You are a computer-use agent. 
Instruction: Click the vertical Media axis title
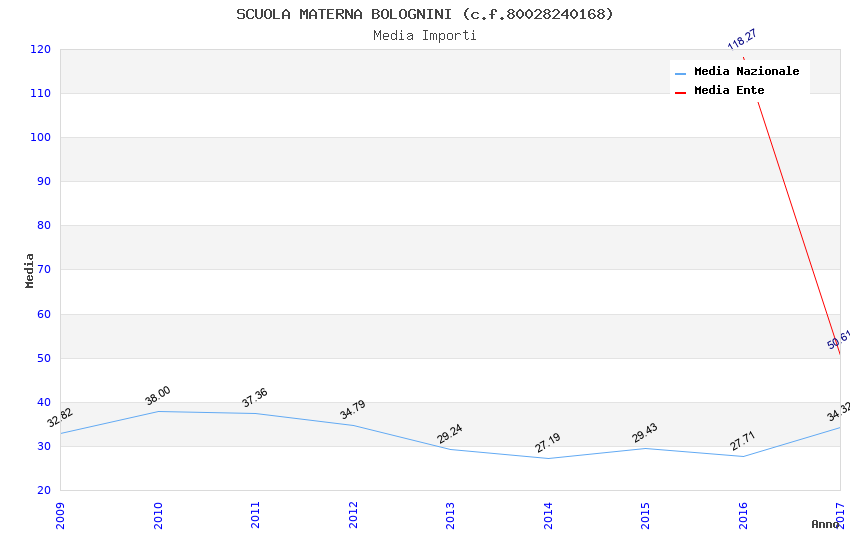[x=29, y=270]
